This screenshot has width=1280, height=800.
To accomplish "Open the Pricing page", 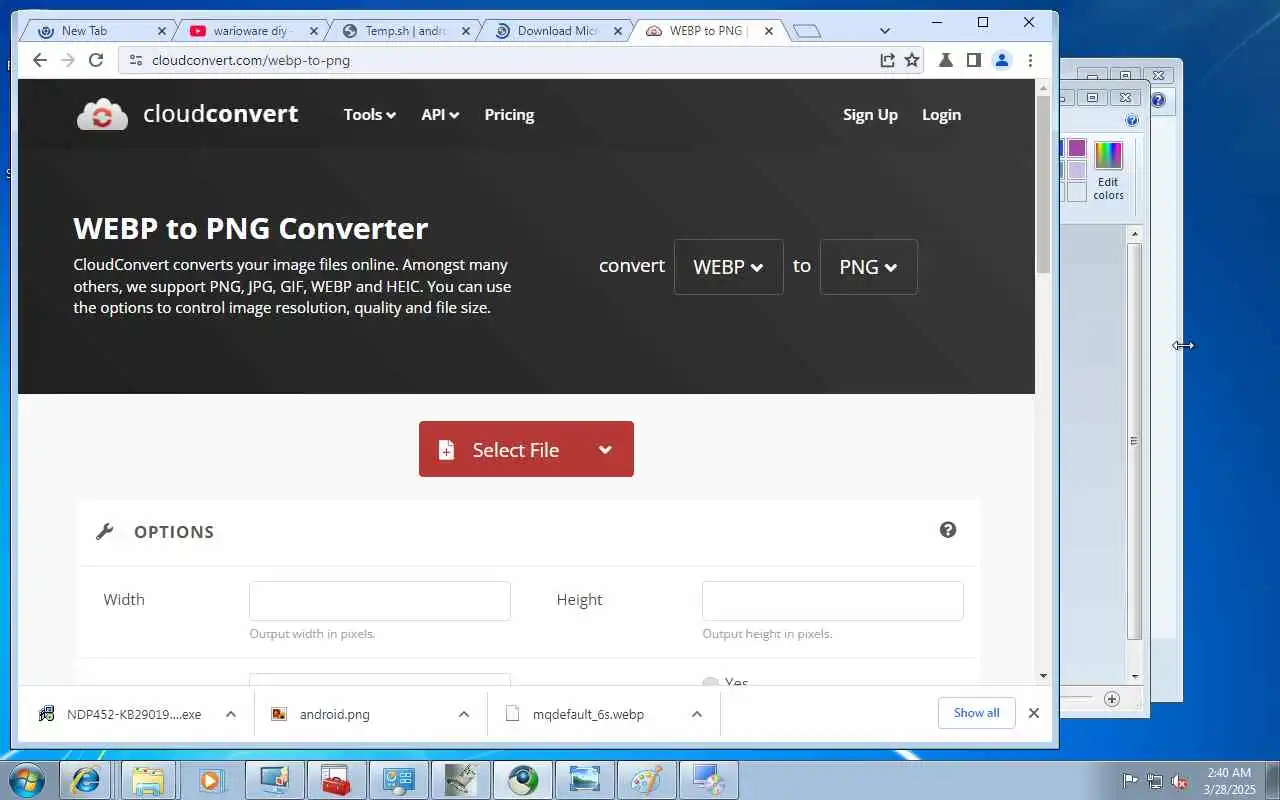I will click(x=509, y=115).
